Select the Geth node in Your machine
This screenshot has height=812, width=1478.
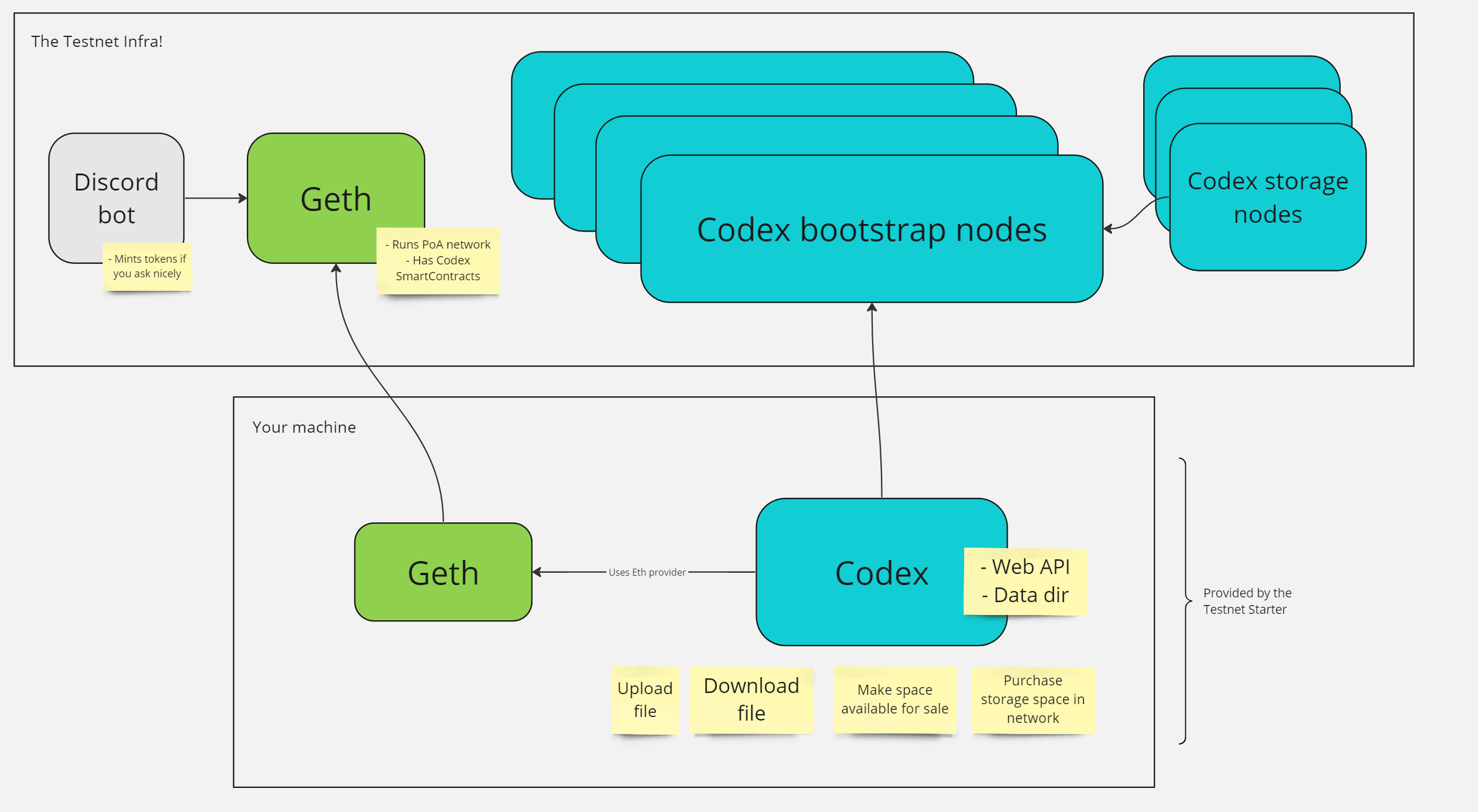[443, 572]
